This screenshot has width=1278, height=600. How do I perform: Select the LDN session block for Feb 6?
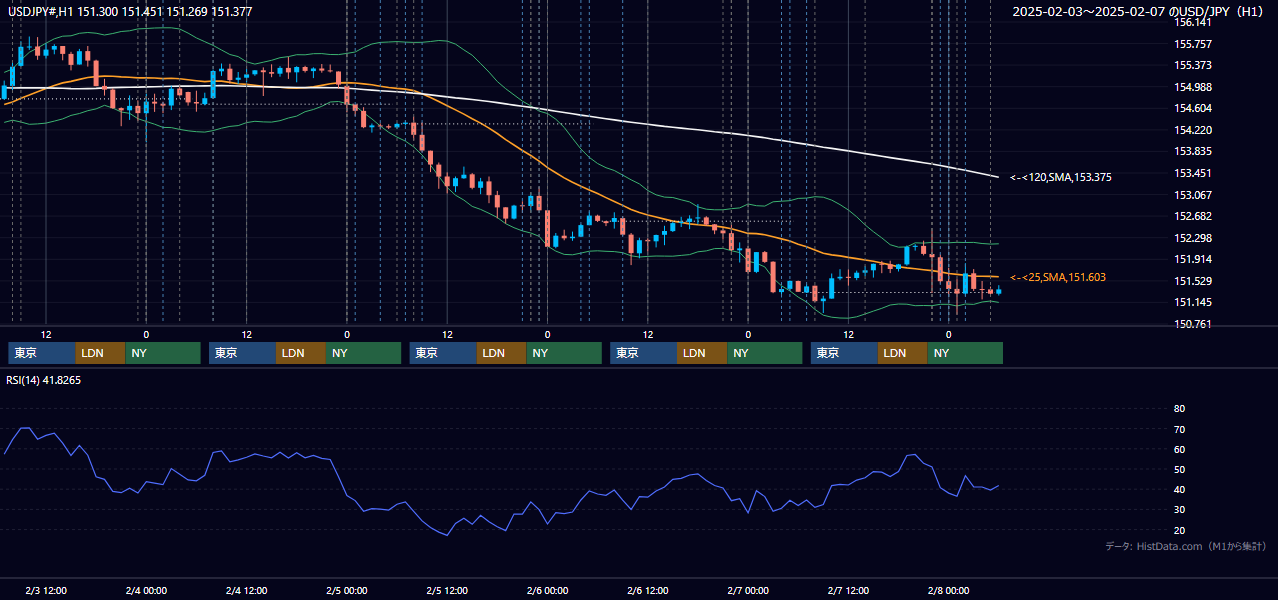coord(703,353)
